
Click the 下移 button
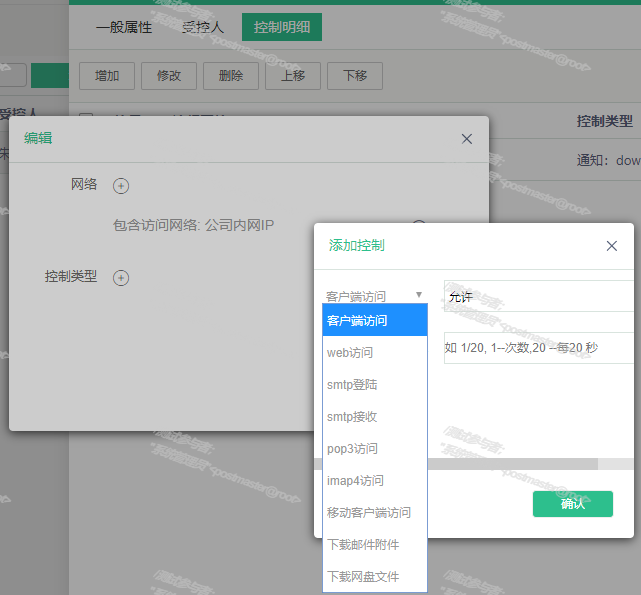(355, 75)
